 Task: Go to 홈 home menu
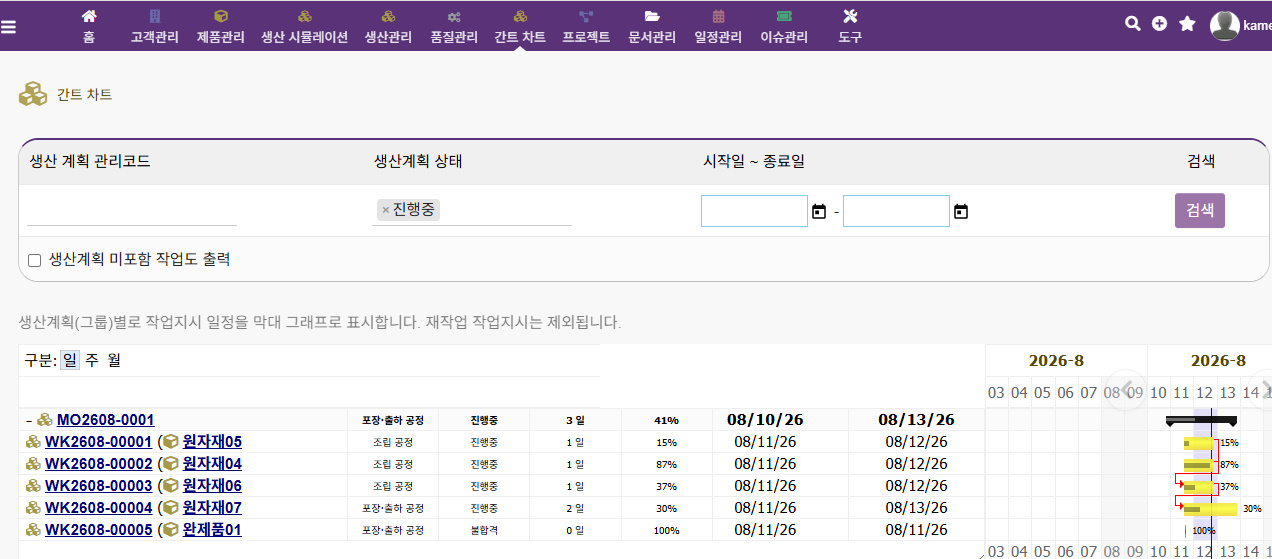coord(89,27)
